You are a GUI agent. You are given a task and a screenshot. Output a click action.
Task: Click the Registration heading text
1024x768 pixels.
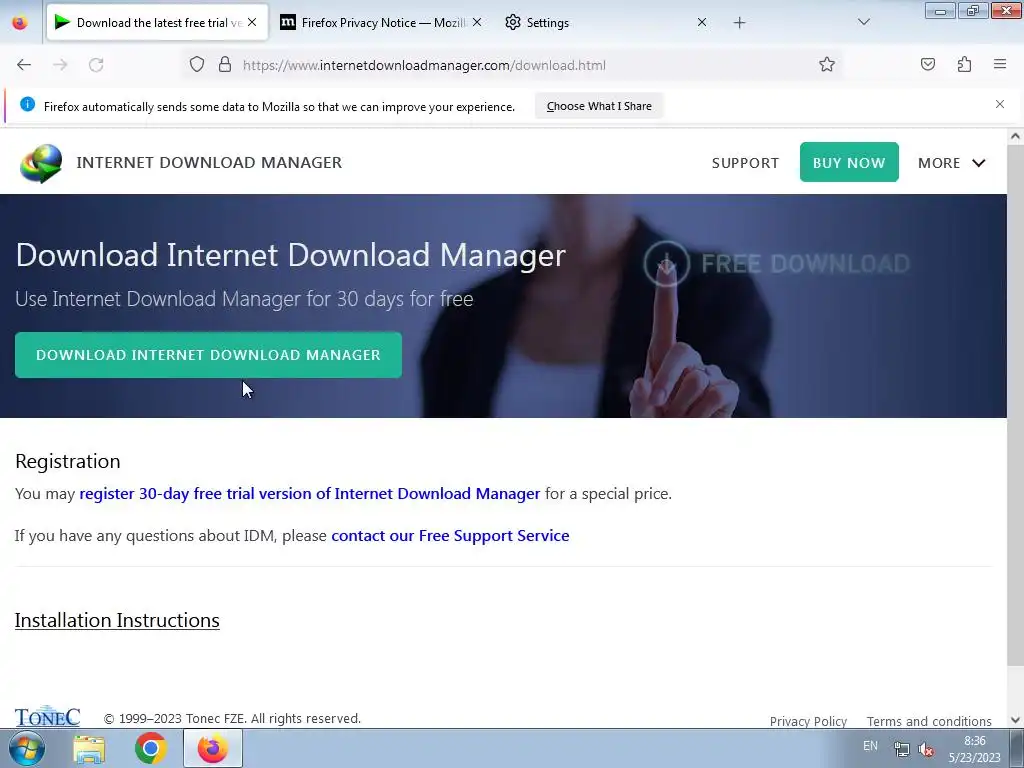tap(68, 461)
